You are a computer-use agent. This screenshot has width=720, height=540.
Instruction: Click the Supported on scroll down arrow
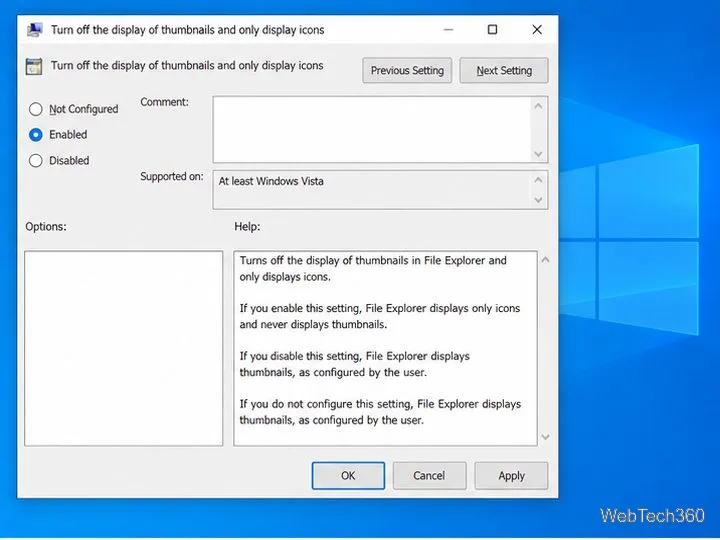pos(539,200)
